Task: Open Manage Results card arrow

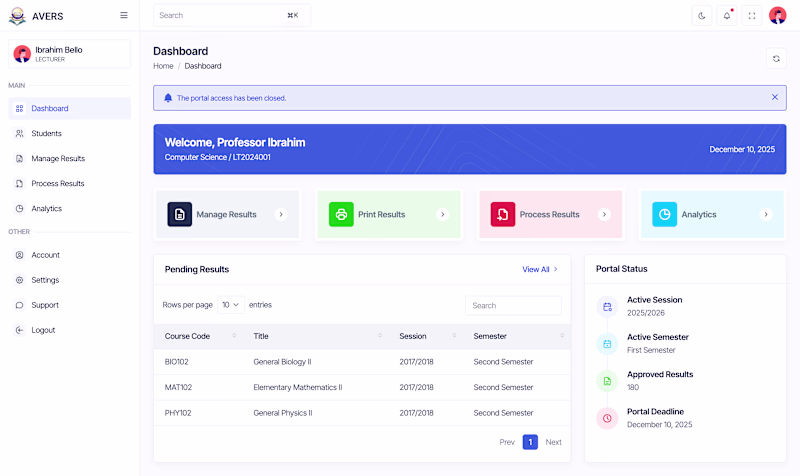Action: [281, 214]
